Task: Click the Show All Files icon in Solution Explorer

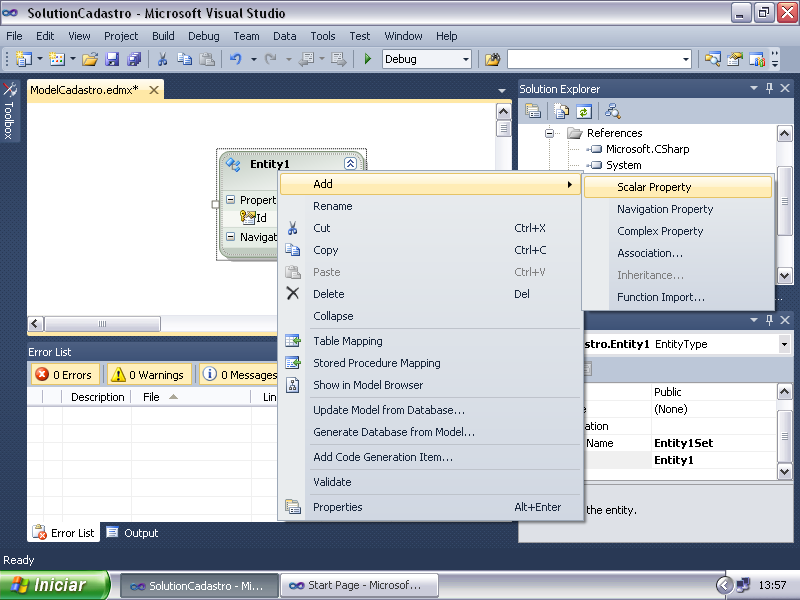Action: [562, 111]
